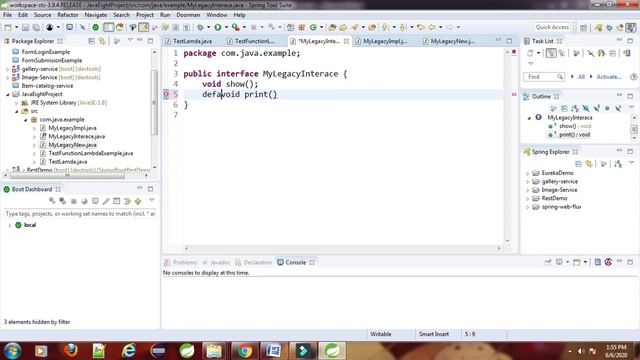Click the Save All toolbar icon
The width and height of the screenshot is (640, 360).
[36, 27]
